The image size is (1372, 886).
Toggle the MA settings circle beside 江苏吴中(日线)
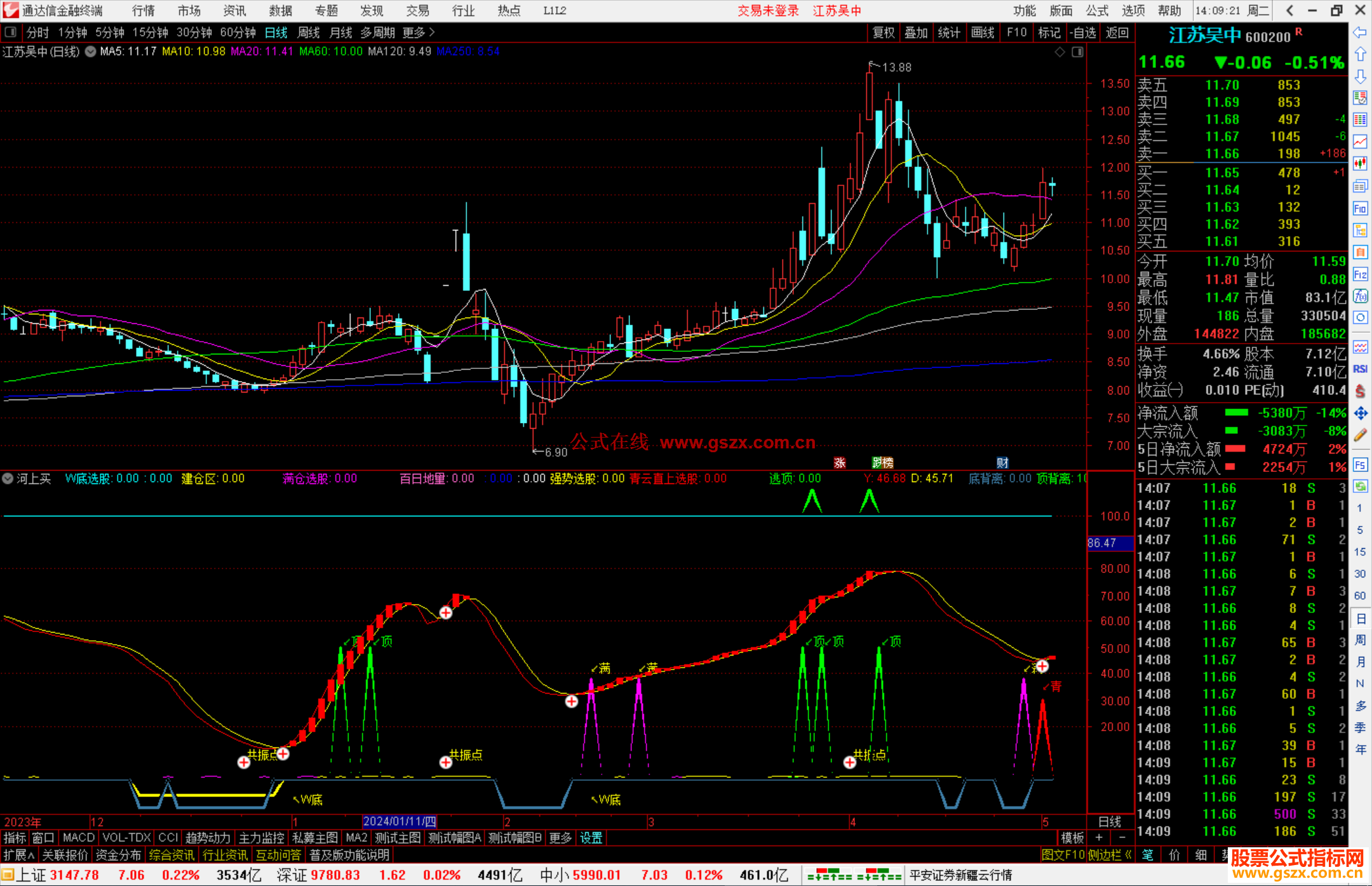pyautogui.click(x=90, y=51)
